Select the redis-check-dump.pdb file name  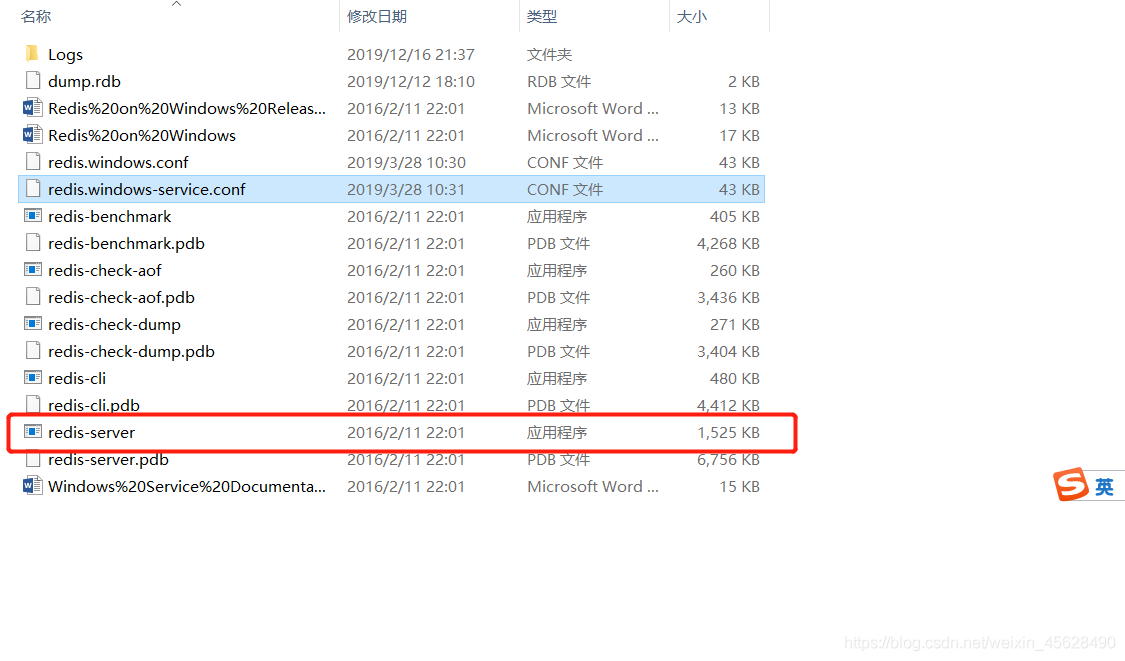(x=131, y=351)
